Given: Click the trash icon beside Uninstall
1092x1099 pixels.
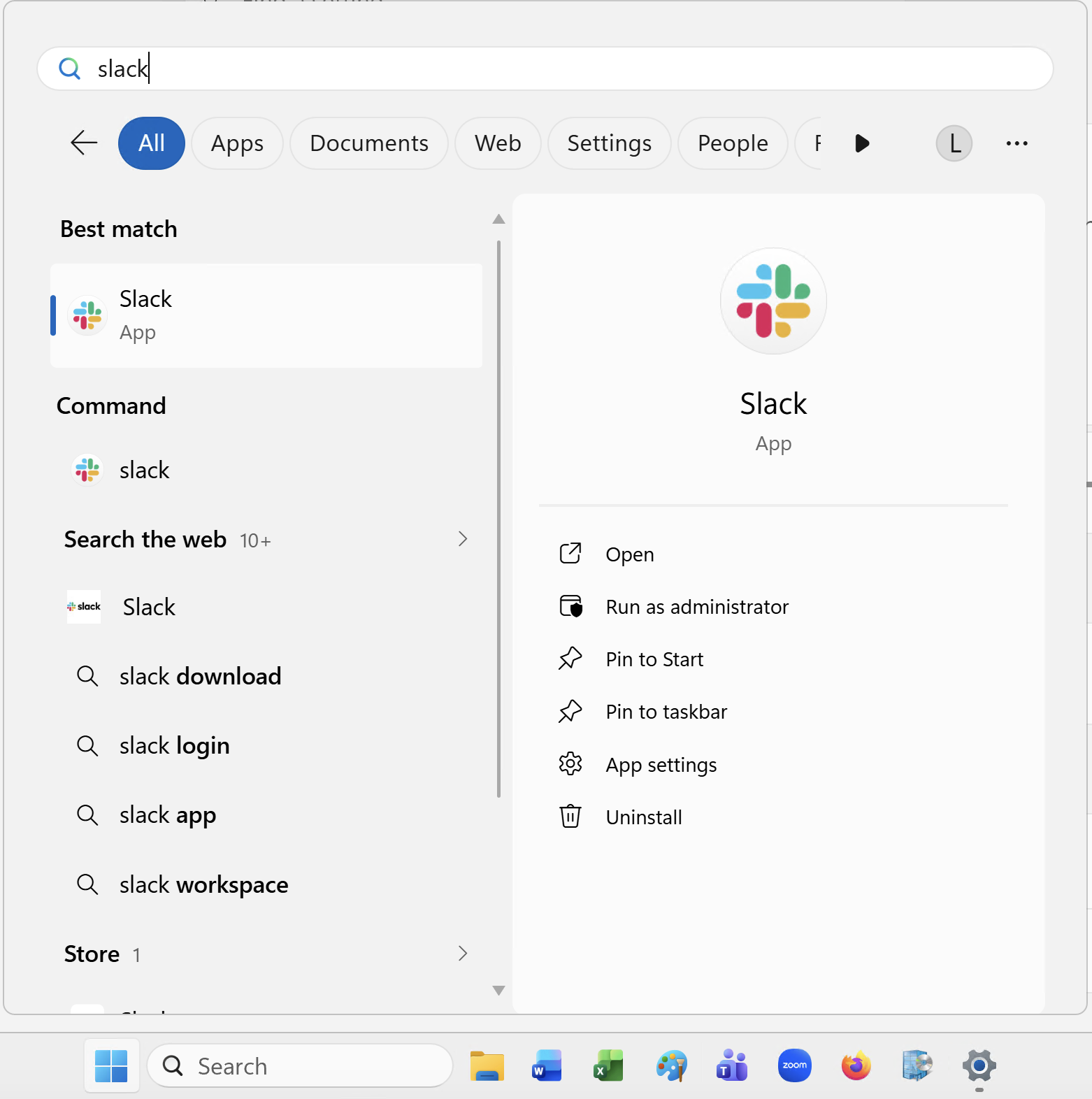Looking at the screenshot, I should (570, 816).
